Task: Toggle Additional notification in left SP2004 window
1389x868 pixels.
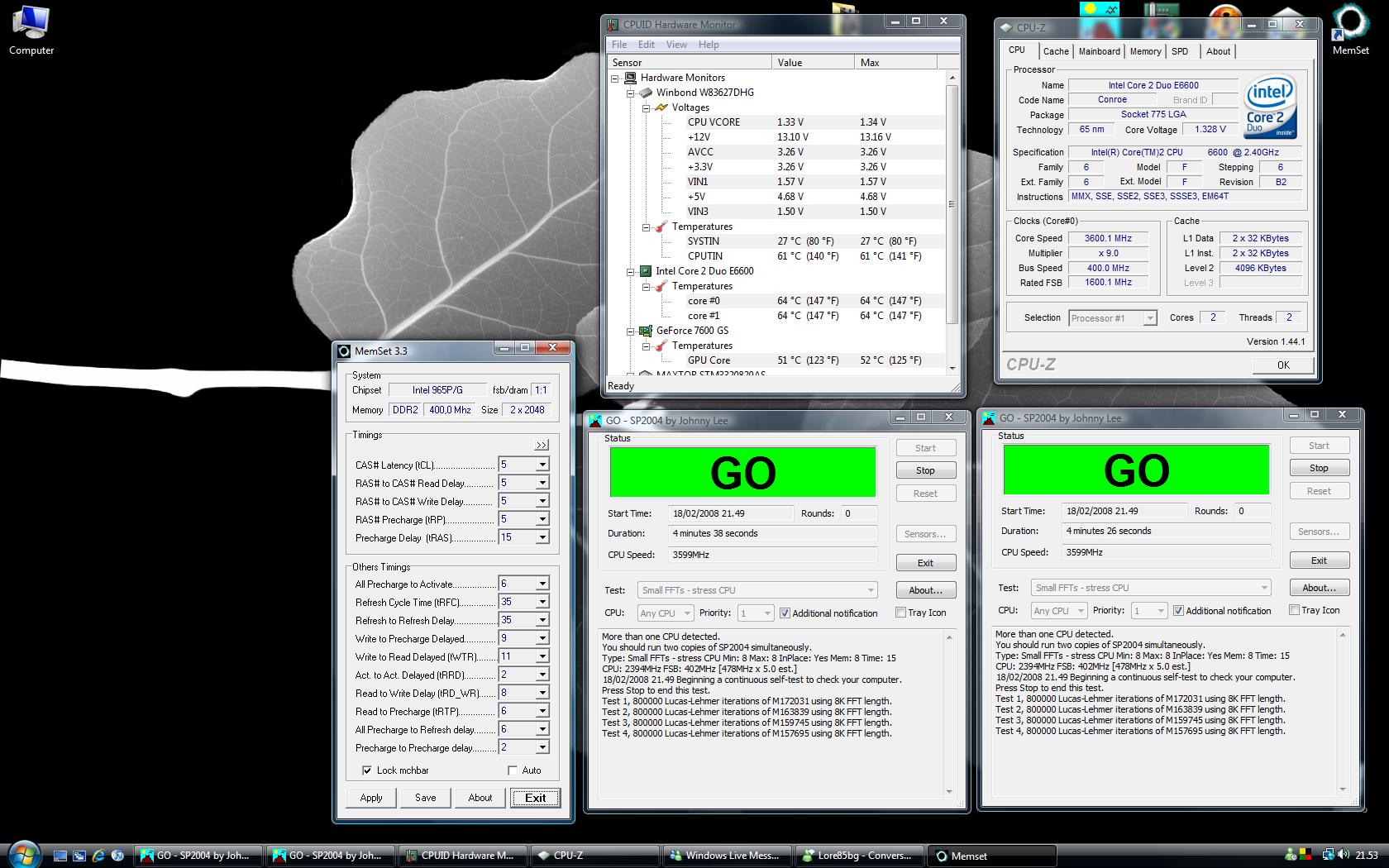Action: [x=785, y=613]
